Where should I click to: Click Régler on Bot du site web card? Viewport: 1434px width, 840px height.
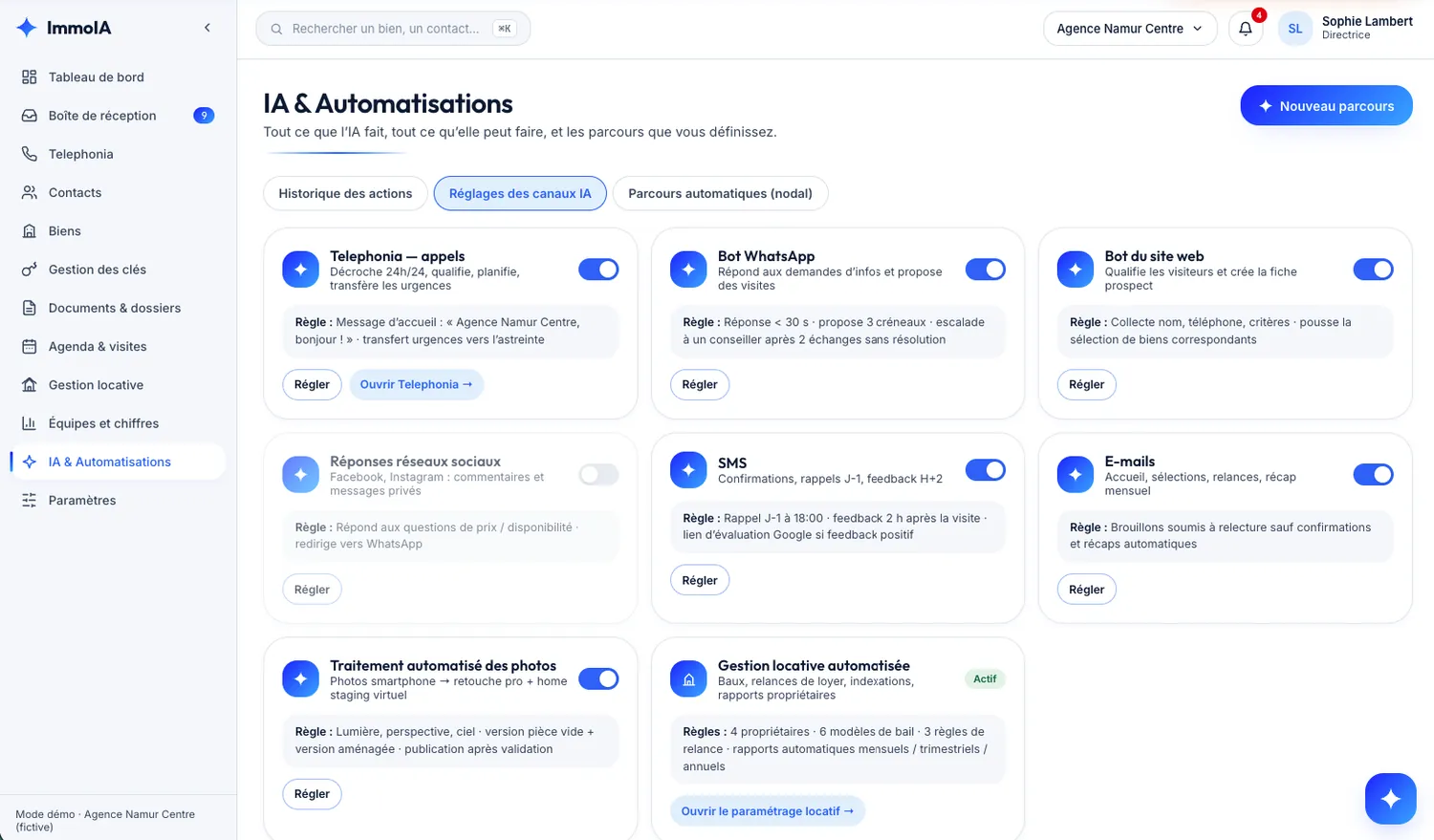1086,384
